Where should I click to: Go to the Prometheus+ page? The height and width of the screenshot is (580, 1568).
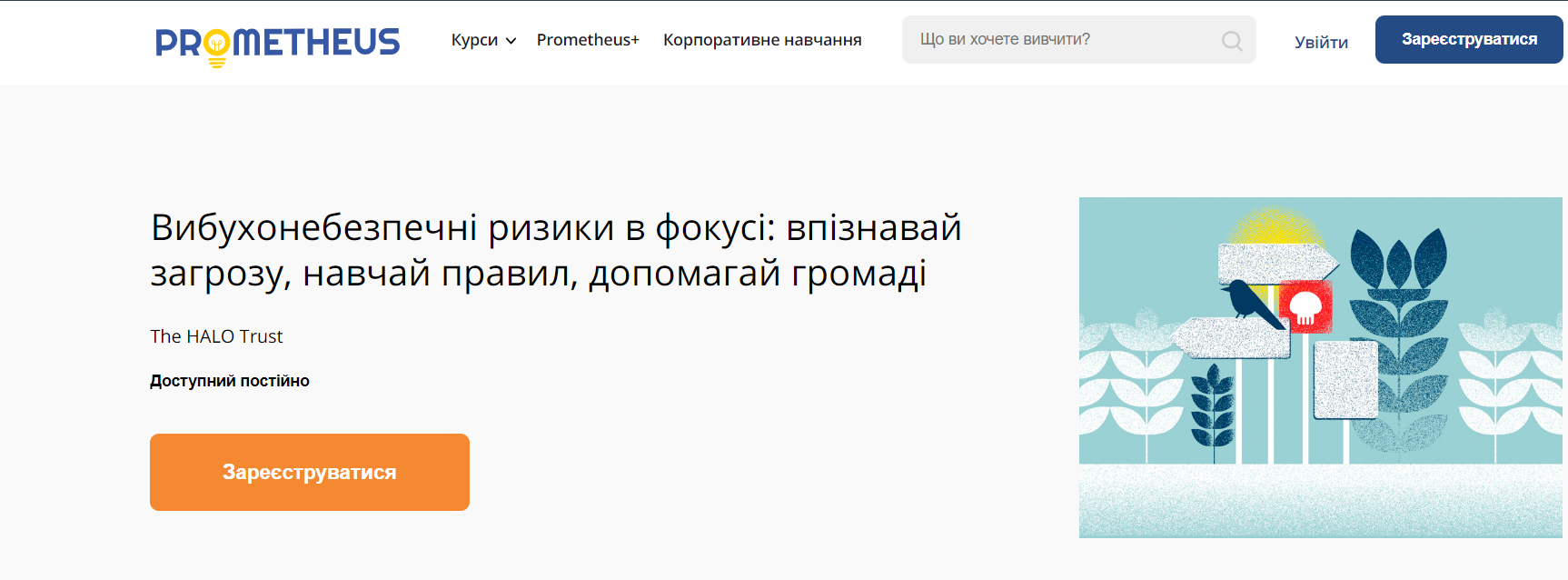click(588, 40)
